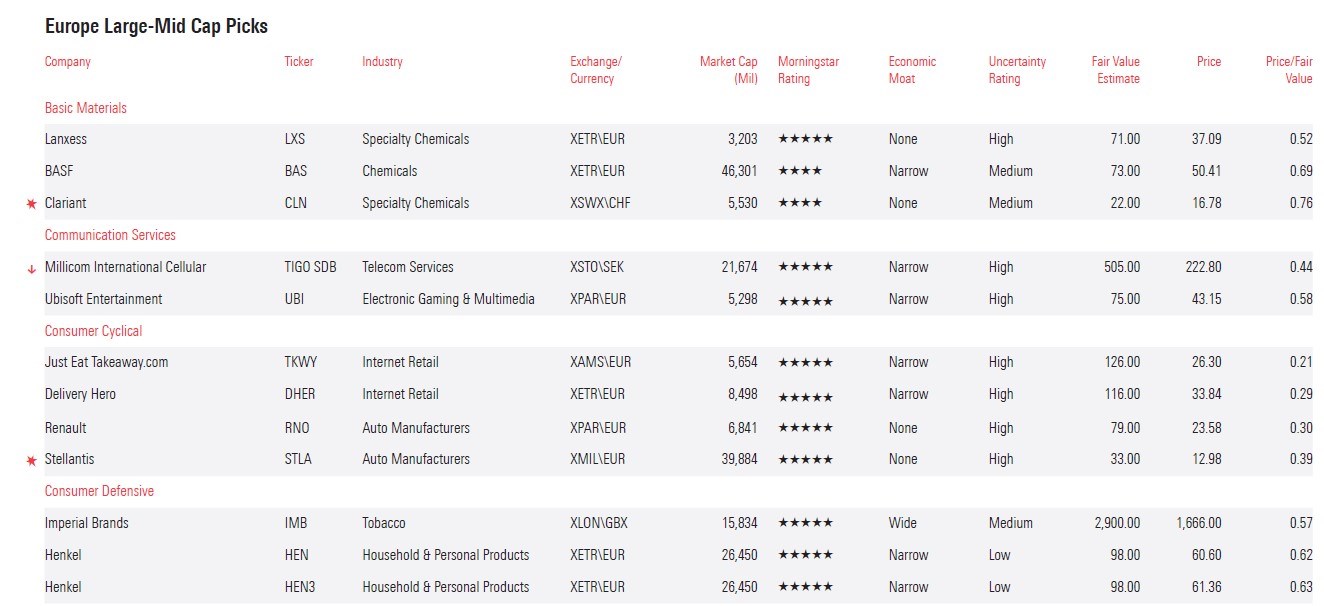Click the five-star rating for Lanxess
1324x606 pixels.
click(805, 139)
